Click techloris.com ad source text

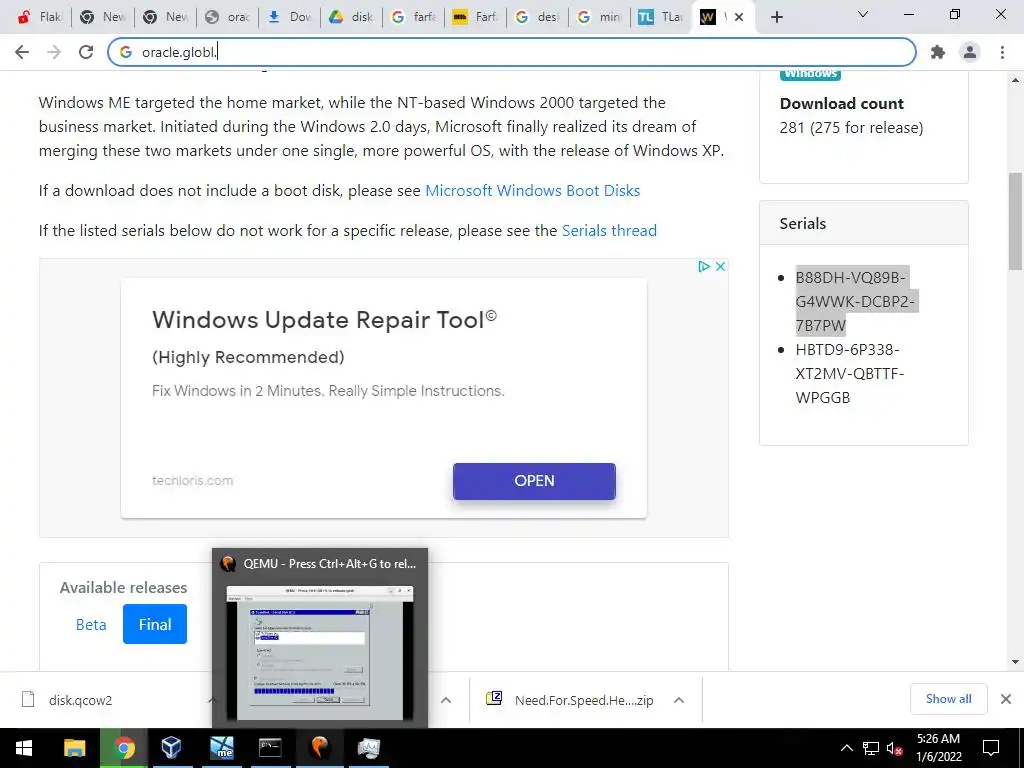click(x=192, y=481)
